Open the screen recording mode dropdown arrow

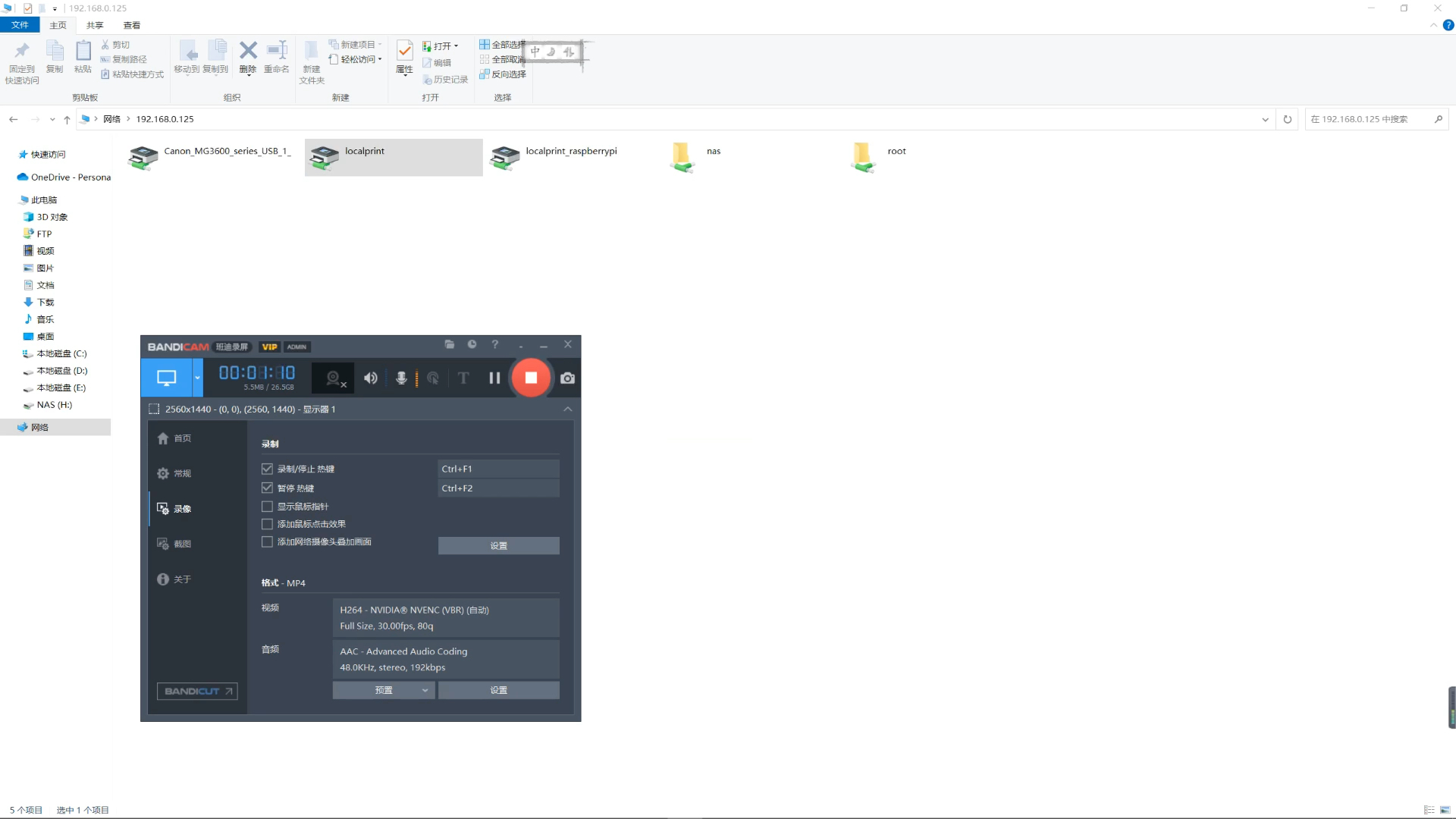point(197,378)
